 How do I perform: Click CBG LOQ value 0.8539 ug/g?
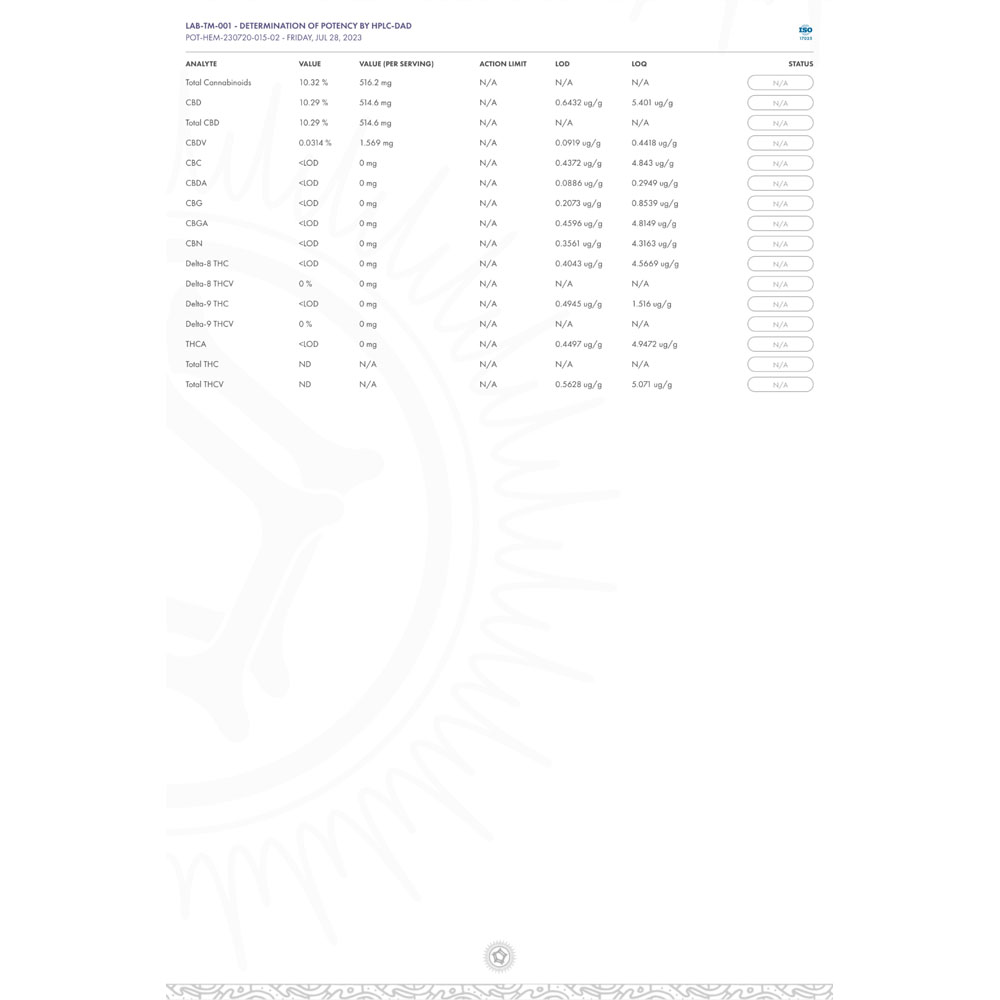(654, 203)
